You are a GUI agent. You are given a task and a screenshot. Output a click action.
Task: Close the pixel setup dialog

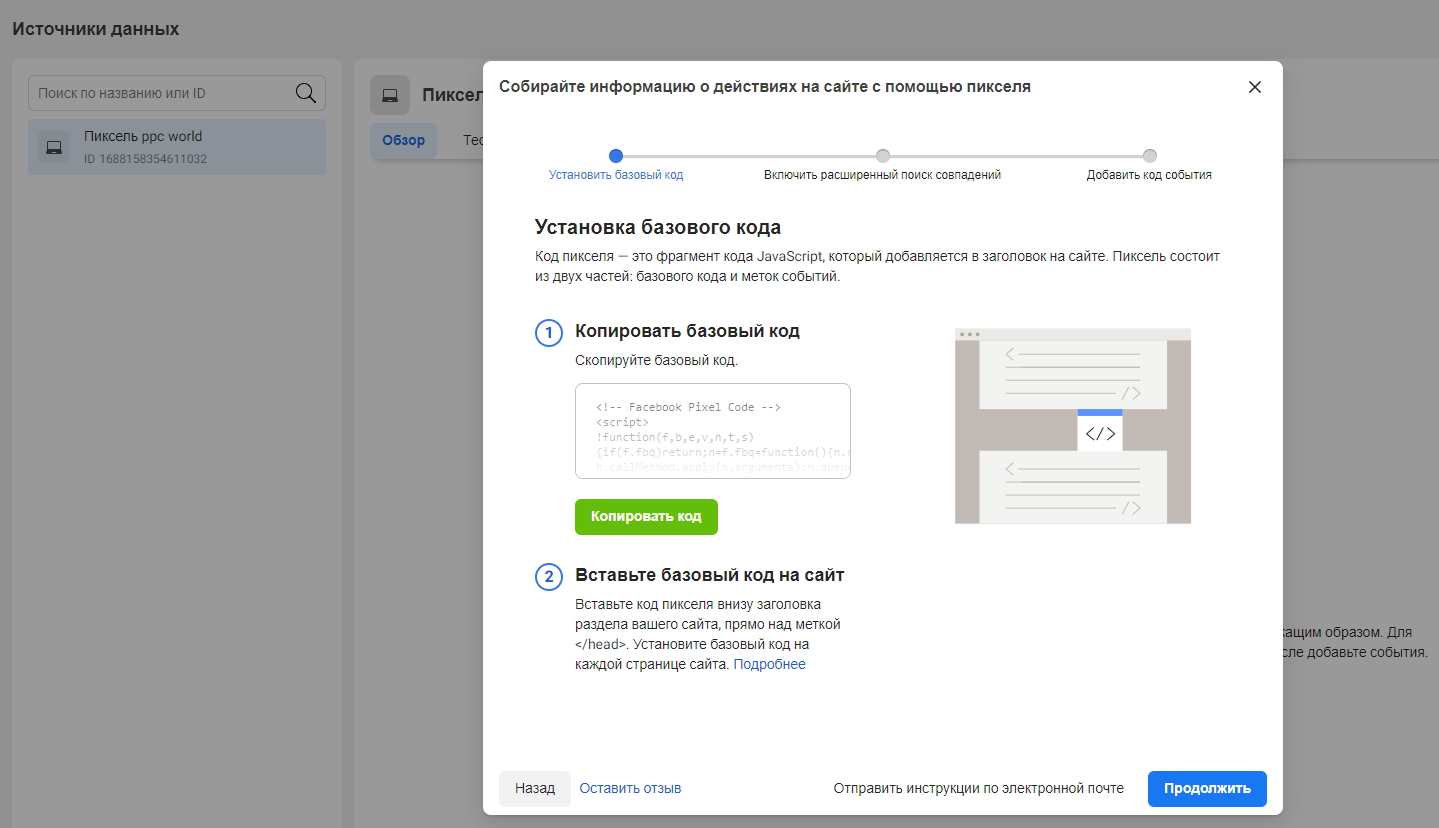click(x=1255, y=87)
